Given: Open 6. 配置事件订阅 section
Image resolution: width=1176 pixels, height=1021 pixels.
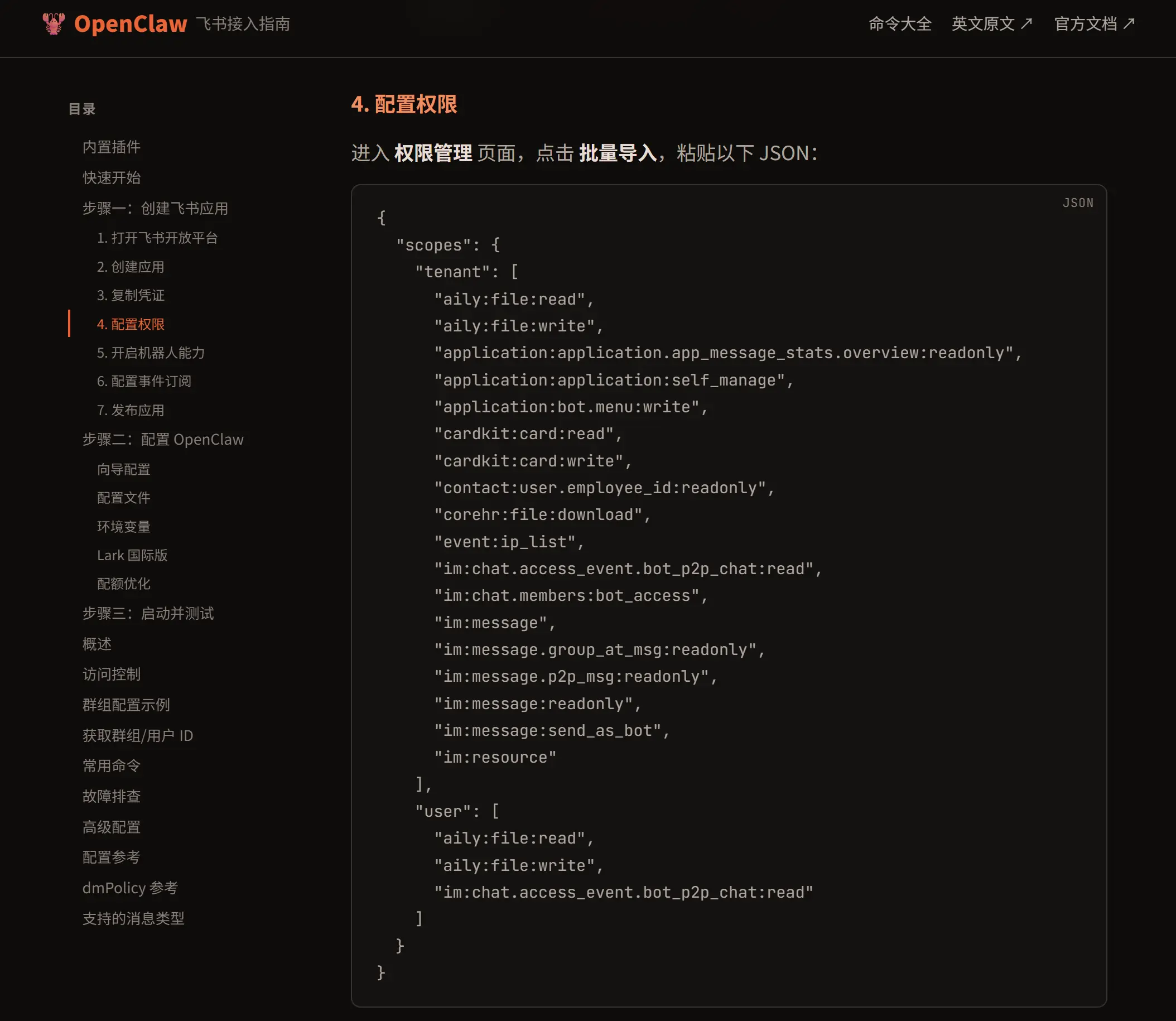Looking at the screenshot, I should click(x=143, y=381).
